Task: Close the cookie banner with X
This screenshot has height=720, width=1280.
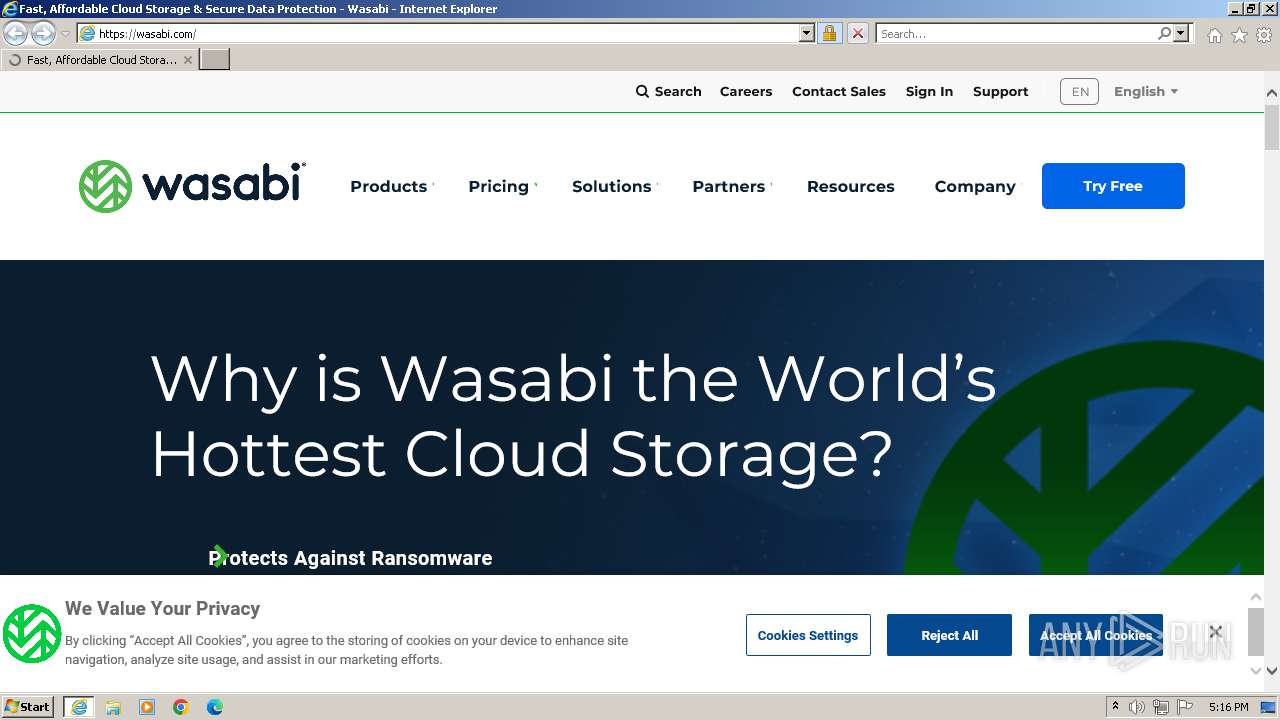Action: pos(1215,631)
